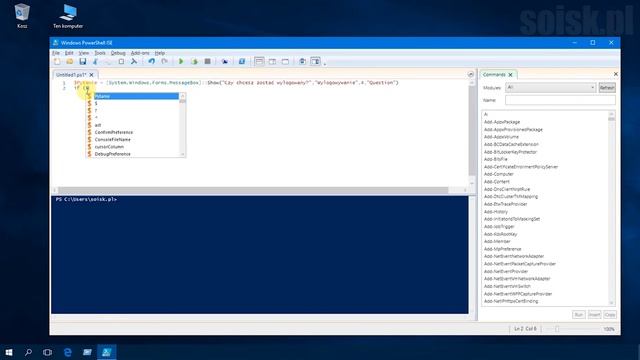Choose ConsoleFileName from autocomplete list
This screenshot has height=360, width=640.
[x=113, y=140]
